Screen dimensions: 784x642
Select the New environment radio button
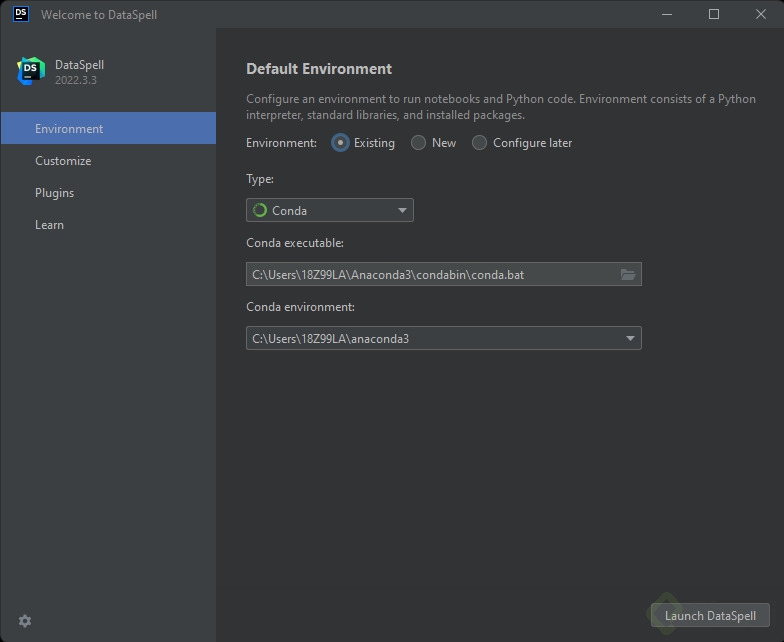418,143
